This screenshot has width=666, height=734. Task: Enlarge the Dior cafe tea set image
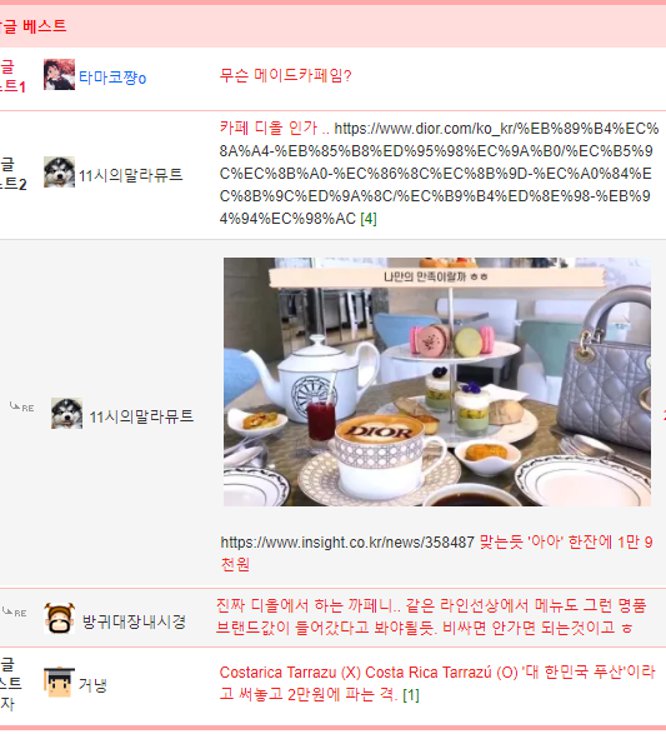pos(437,382)
